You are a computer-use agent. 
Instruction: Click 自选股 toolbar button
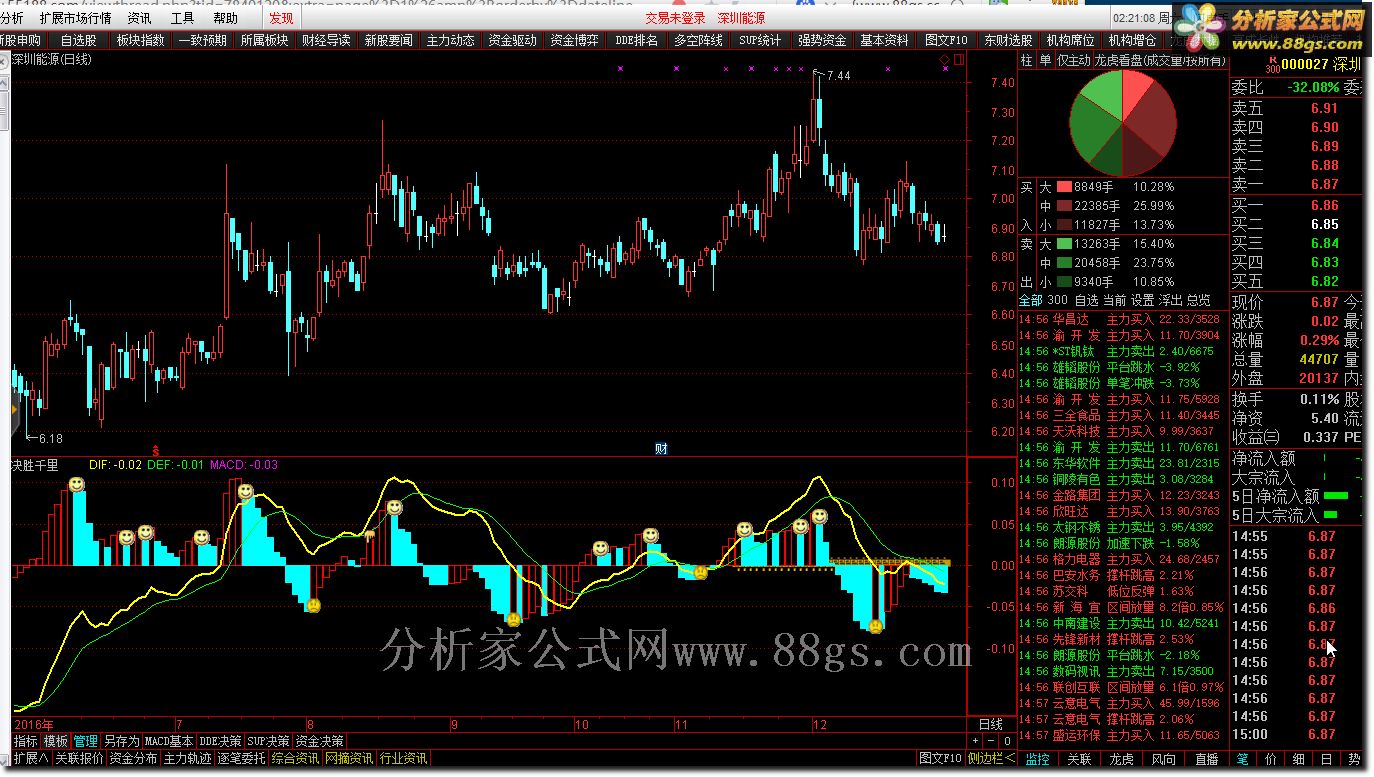78,41
